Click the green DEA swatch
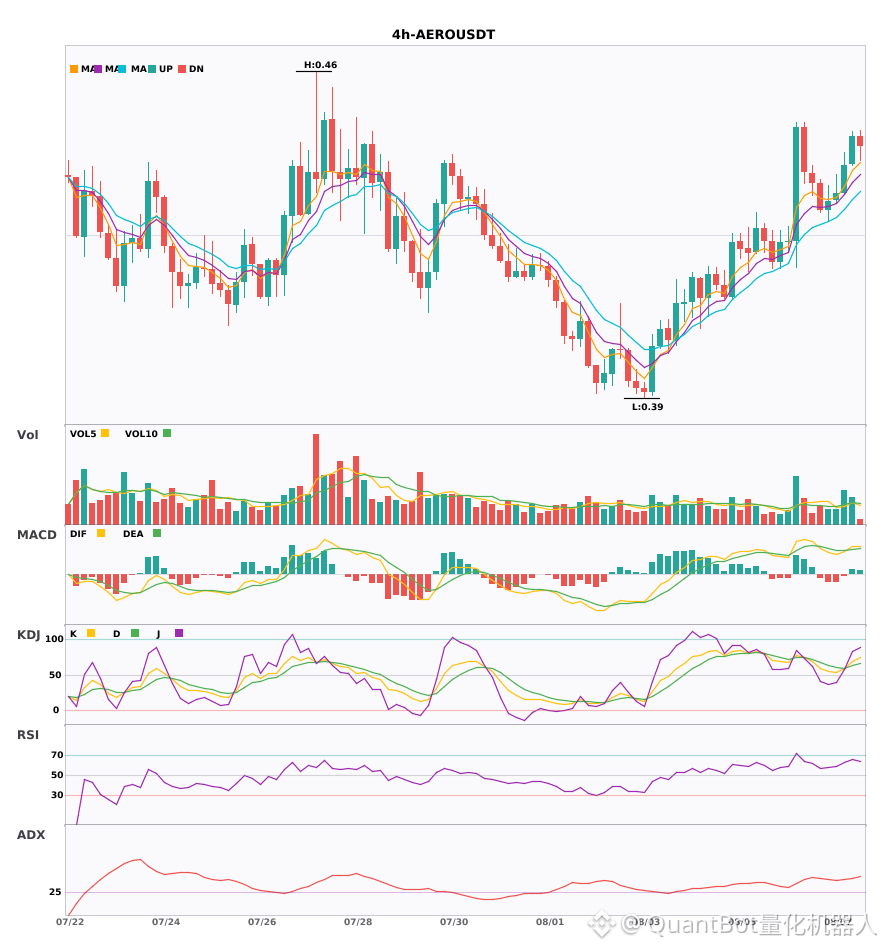Screen dimensions: 885x950 (x=157, y=533)
